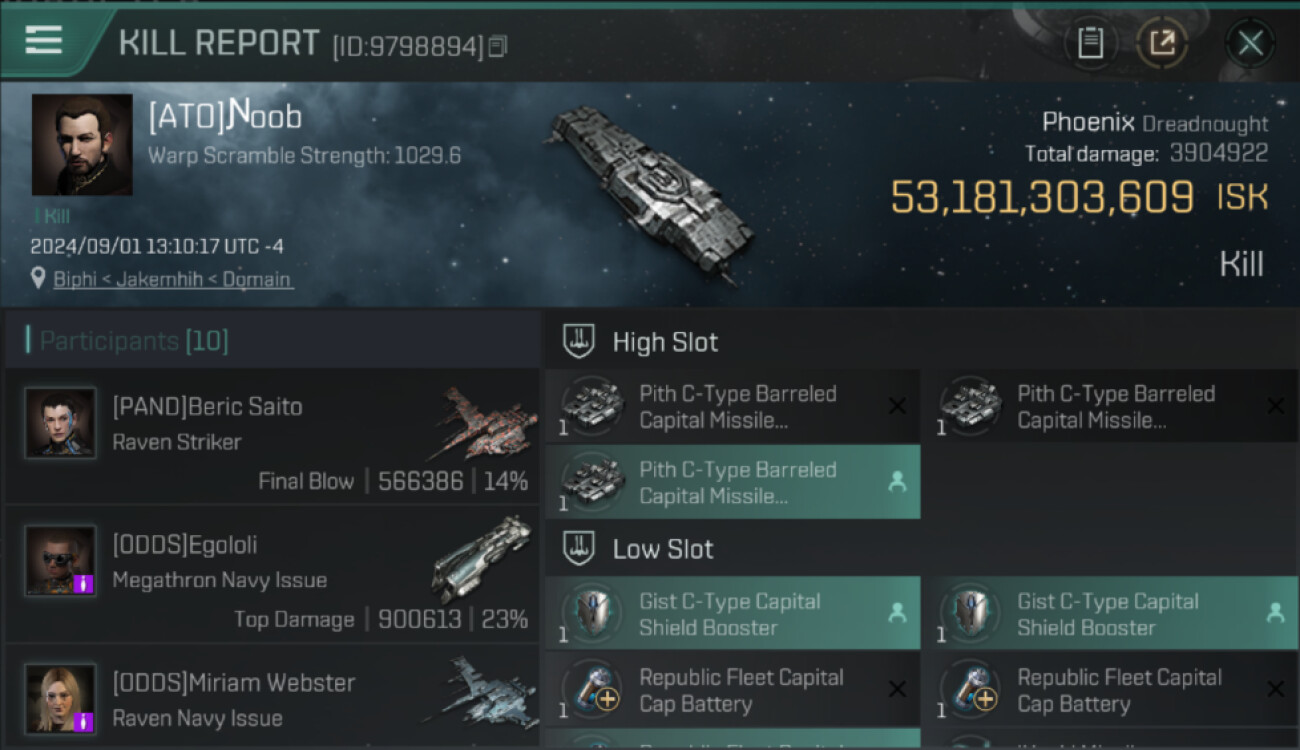The image size is (1300, 750).
Task: Select the left Republic Fleet Capital Cap Battery
Action: 732,690
